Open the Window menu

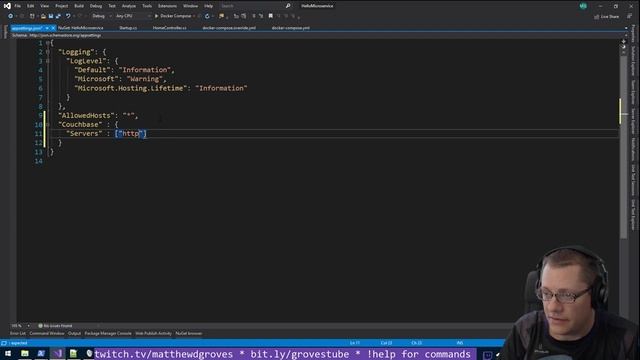coord(190,6)
